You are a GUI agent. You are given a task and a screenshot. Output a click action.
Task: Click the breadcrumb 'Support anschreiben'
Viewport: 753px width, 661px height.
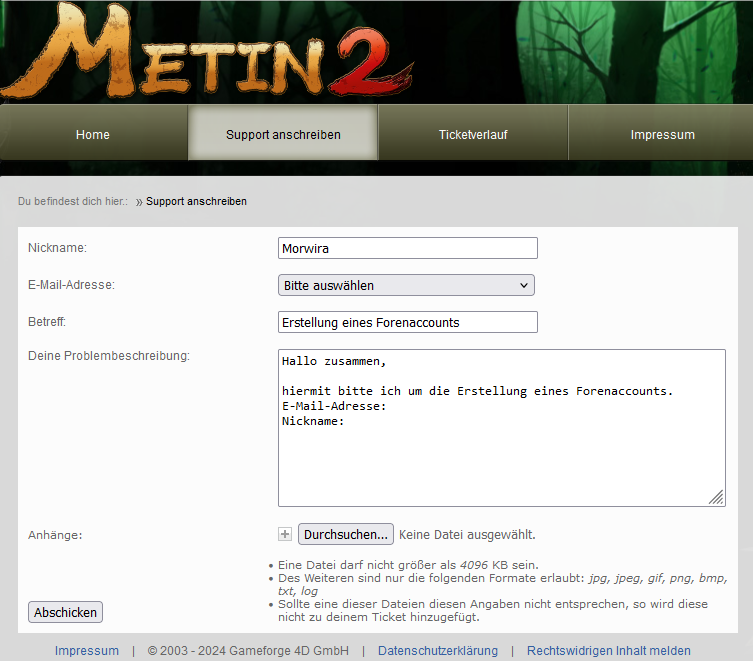click(196, 201)
